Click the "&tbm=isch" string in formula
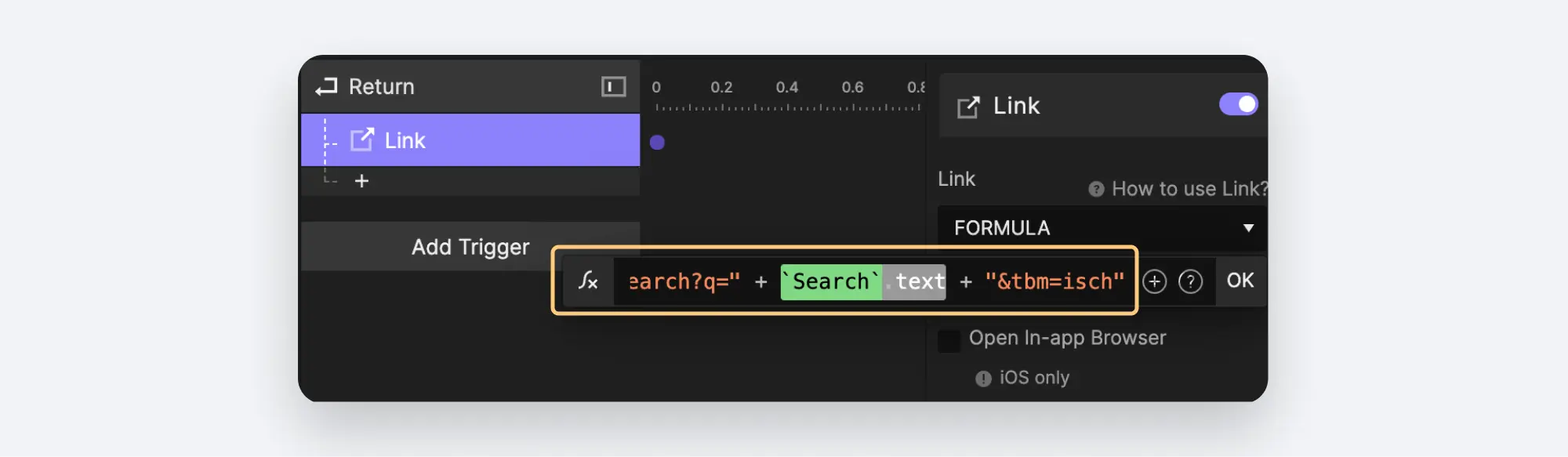Screen dimensions: 1568x457 coord(1054,281)
